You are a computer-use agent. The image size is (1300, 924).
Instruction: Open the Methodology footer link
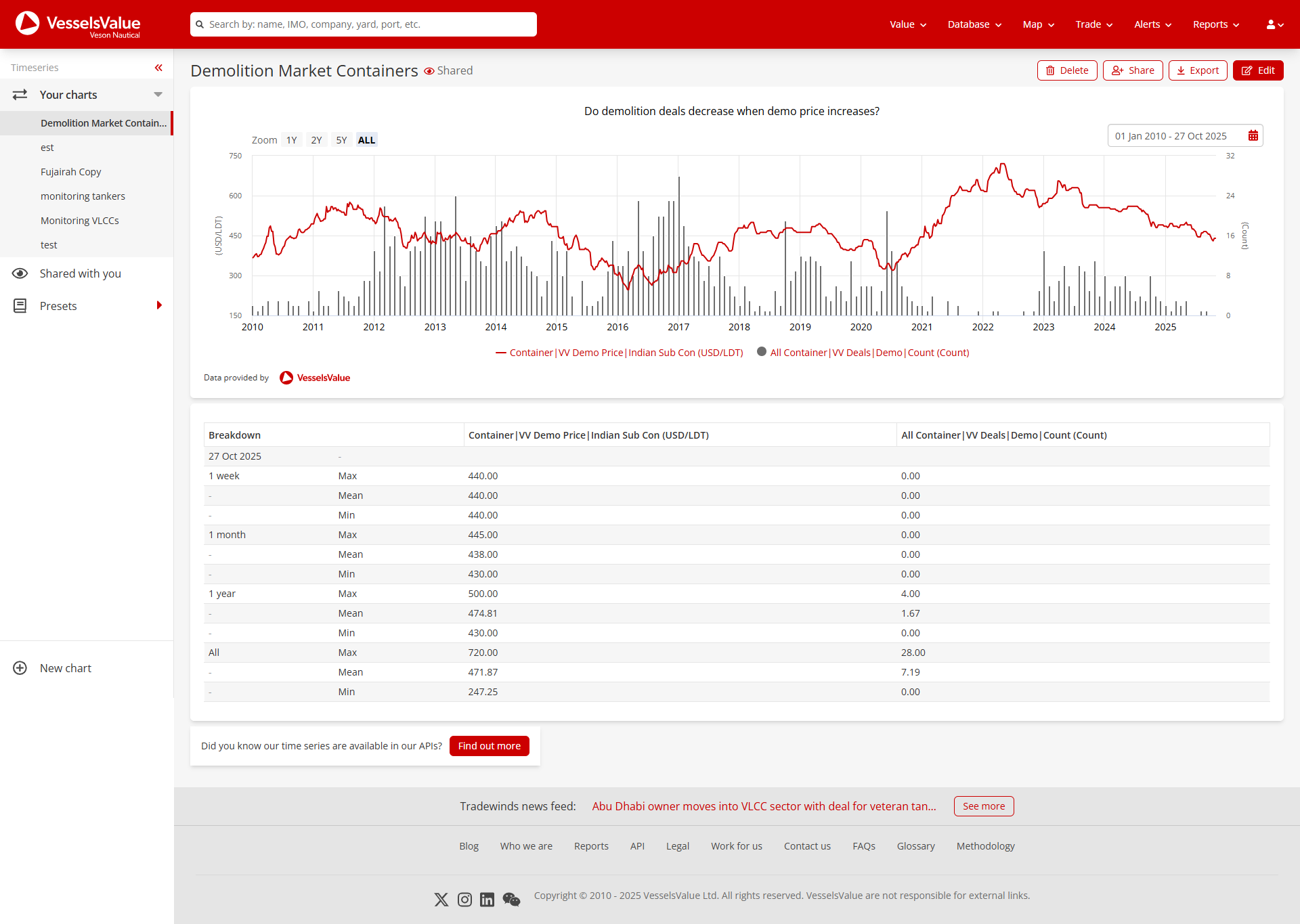(985, 845)
